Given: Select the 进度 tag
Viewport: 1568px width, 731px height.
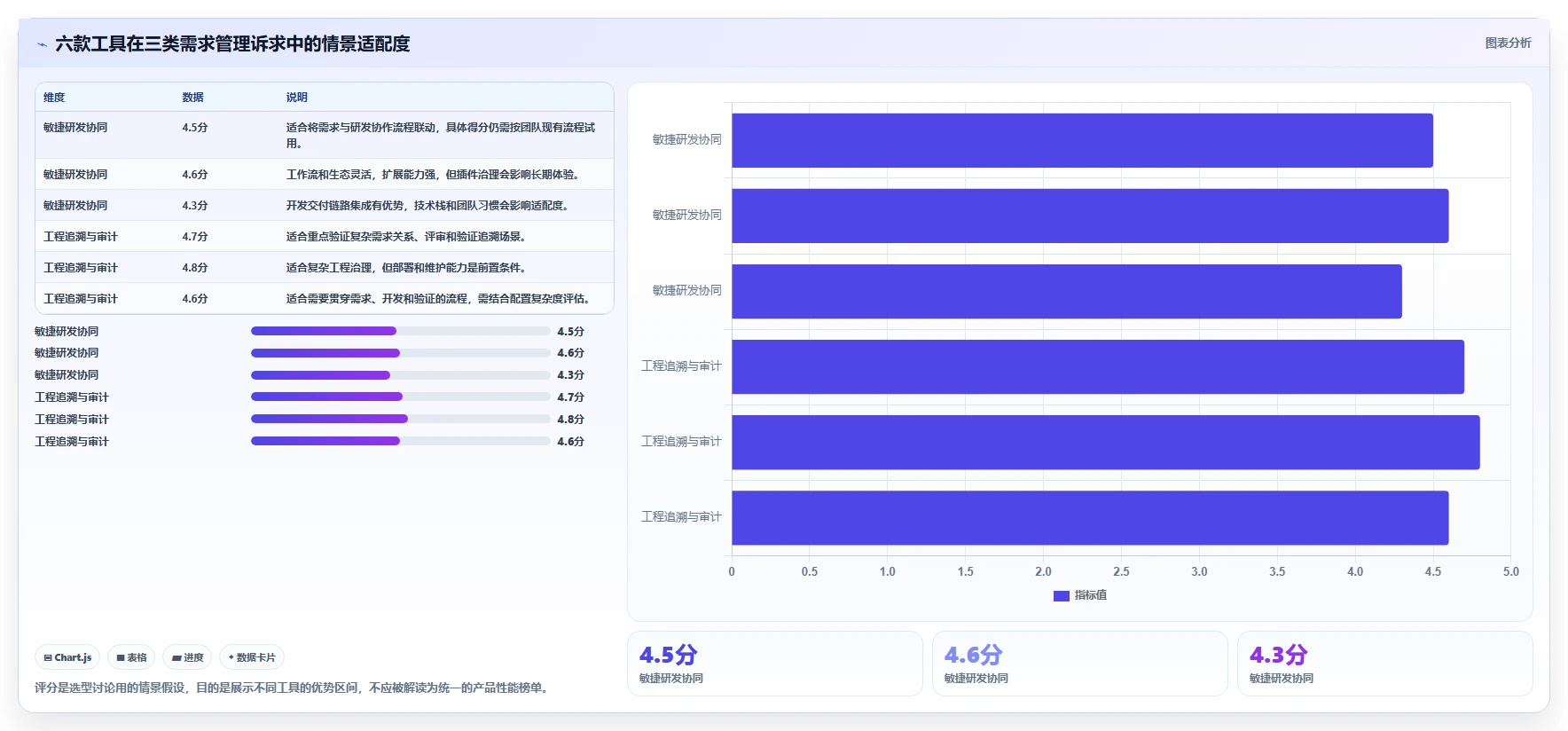Looking at the screenshot, I should click(187, 657).
